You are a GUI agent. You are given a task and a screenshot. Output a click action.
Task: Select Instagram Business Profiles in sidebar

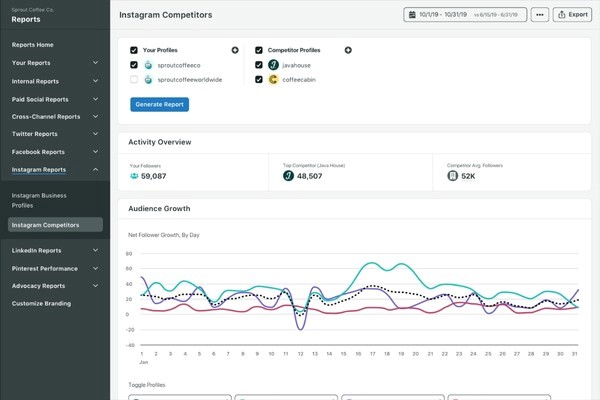pyautogui.click(x=36, y=199)
